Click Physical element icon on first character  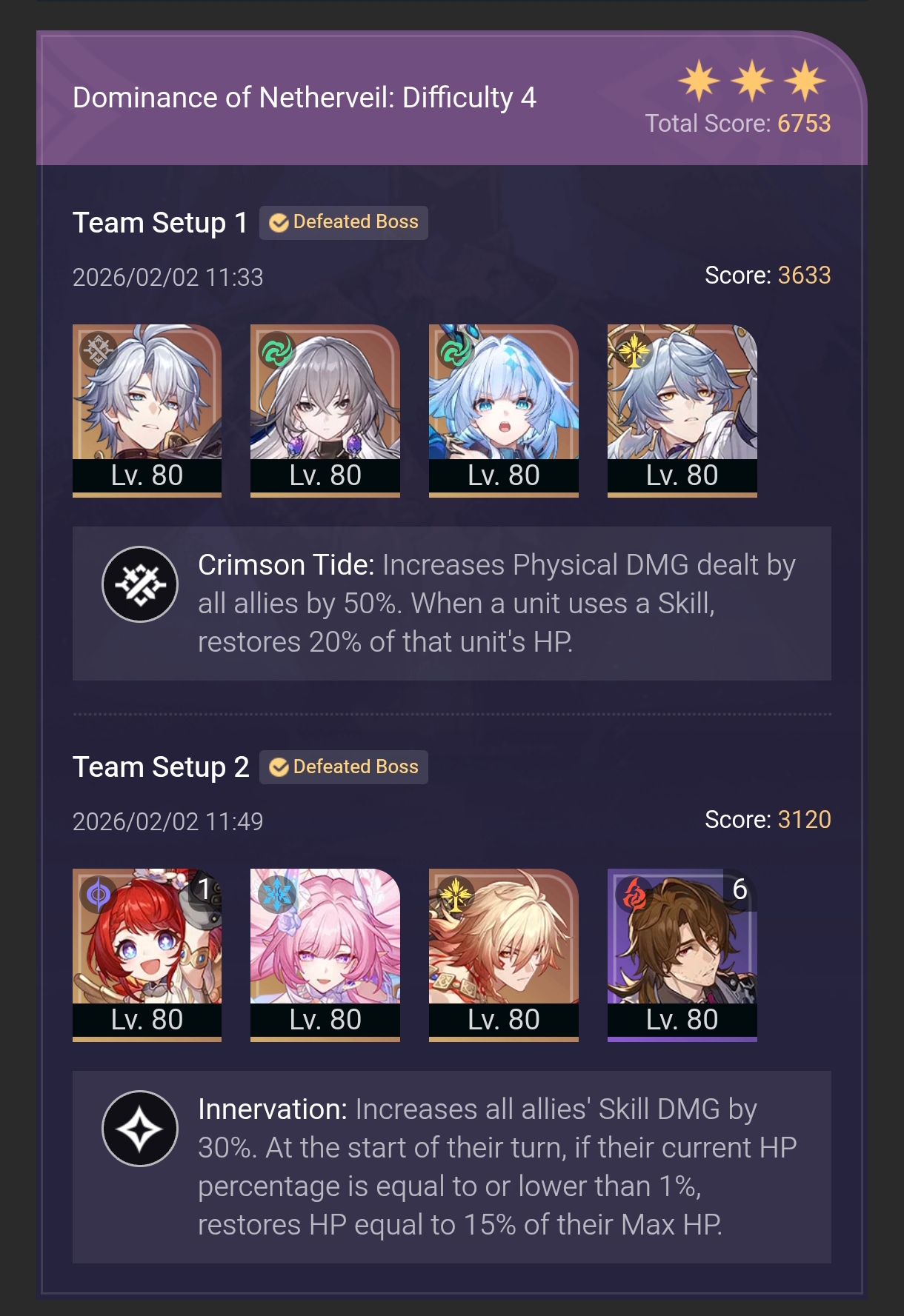click(x=99, y=350)
